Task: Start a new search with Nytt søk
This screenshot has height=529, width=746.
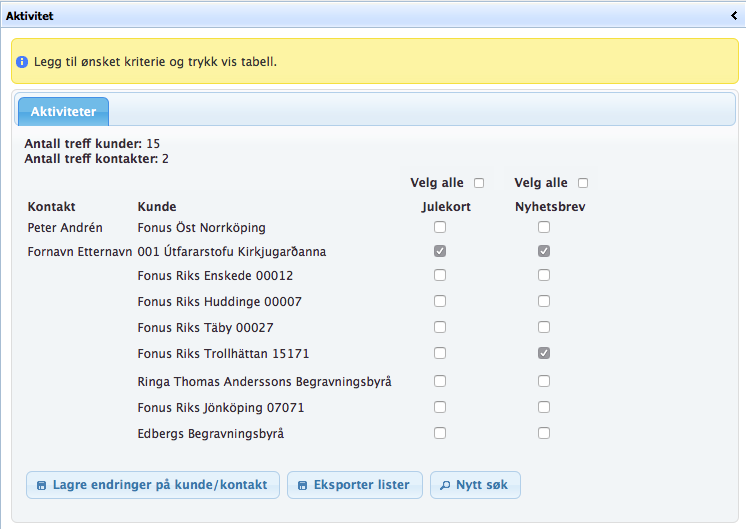Action: point(475,485)
